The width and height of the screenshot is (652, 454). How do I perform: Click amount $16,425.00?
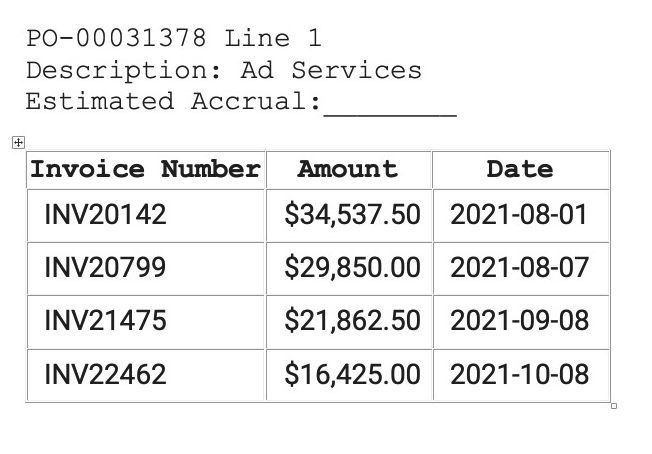[352, 374]
